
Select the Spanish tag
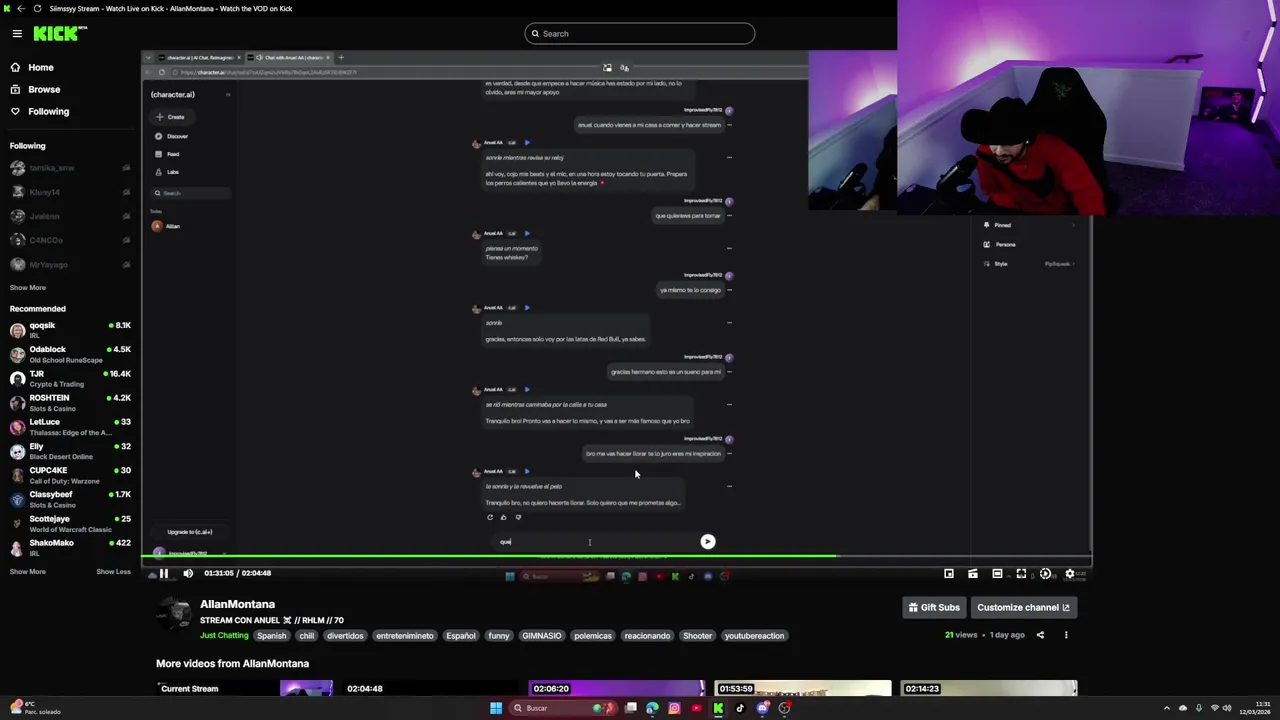[271, 636]
